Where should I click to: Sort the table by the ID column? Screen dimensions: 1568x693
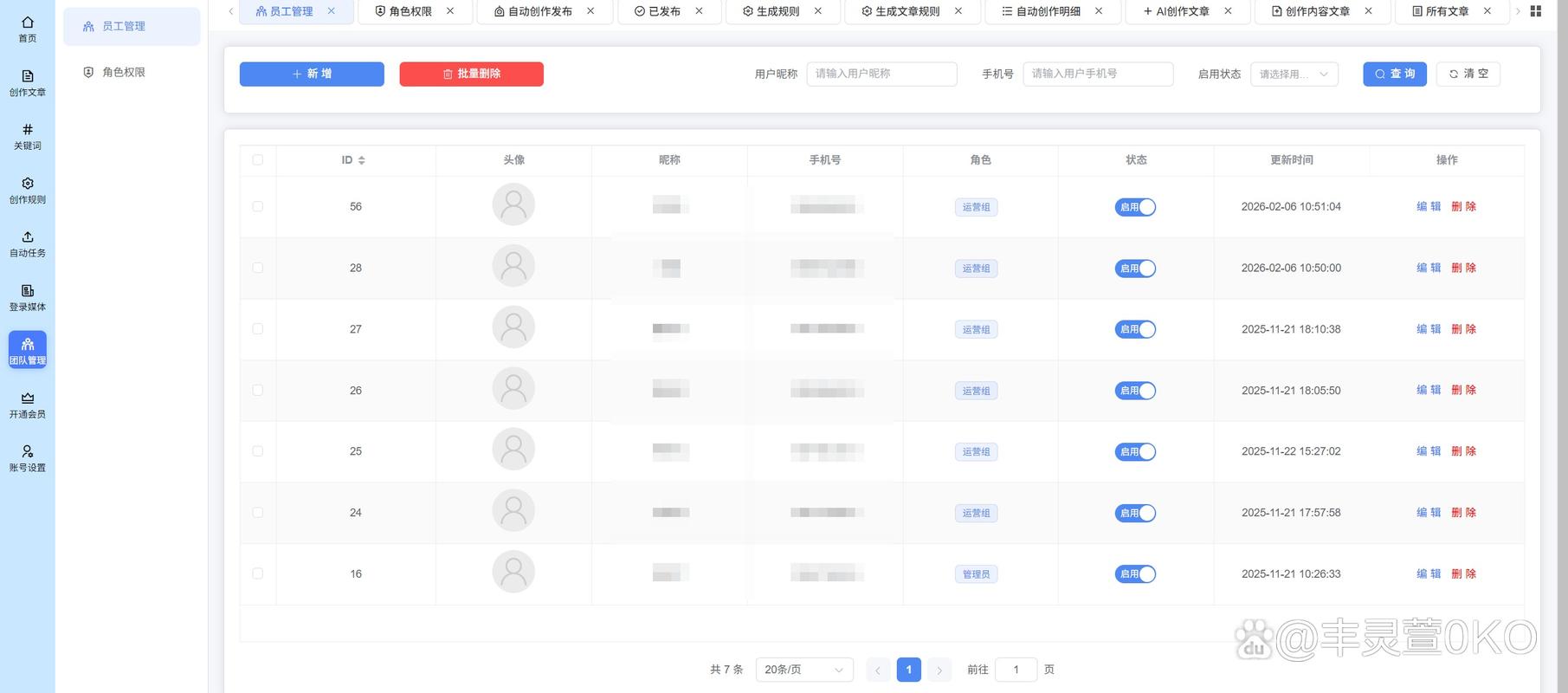(x=361, y=160)
